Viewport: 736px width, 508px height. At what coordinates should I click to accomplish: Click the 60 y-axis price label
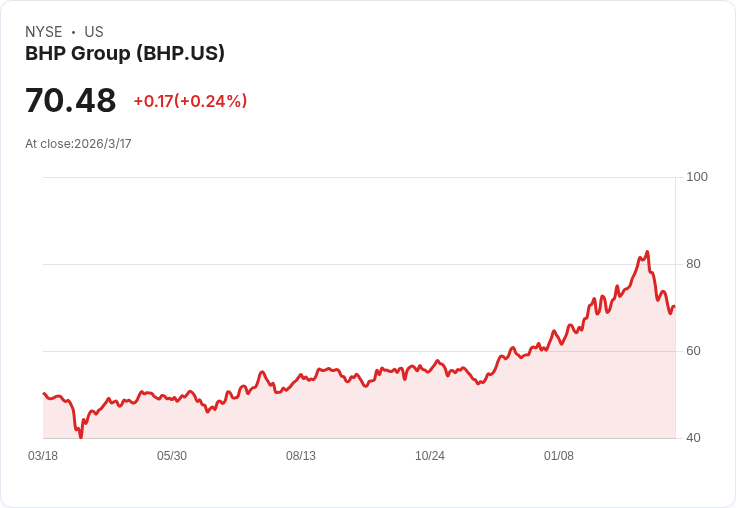tap(693, 351)
